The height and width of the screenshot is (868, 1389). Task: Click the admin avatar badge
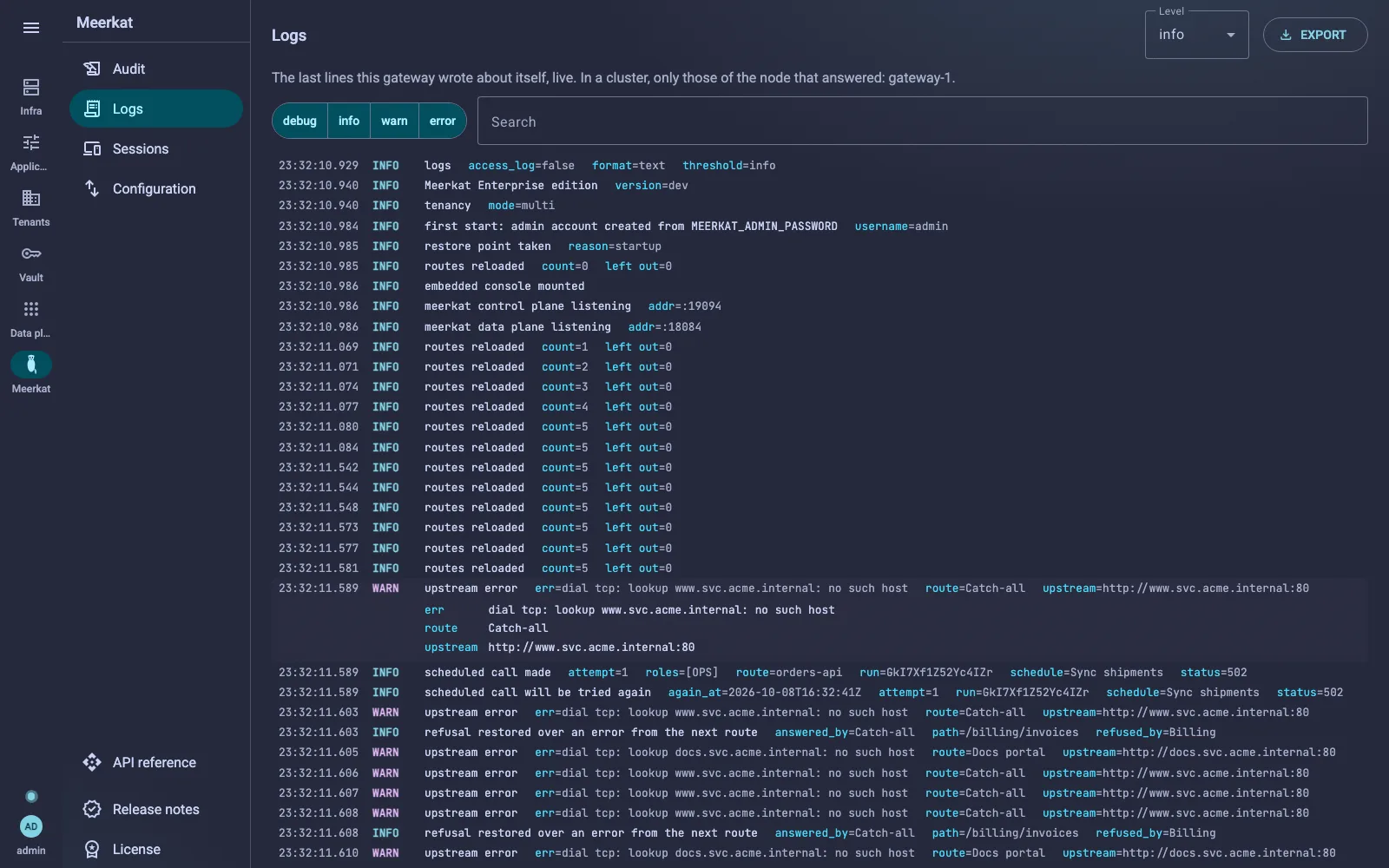coord(31,826)
